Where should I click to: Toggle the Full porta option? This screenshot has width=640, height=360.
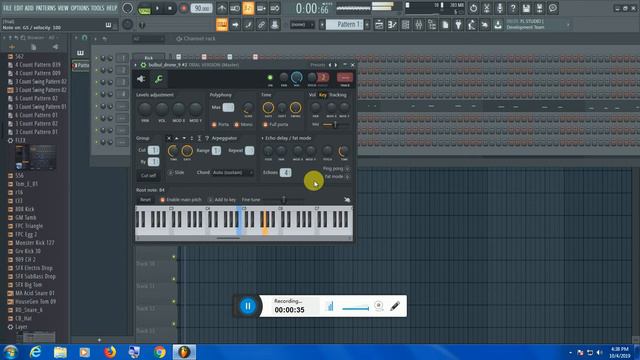[265, 124]
